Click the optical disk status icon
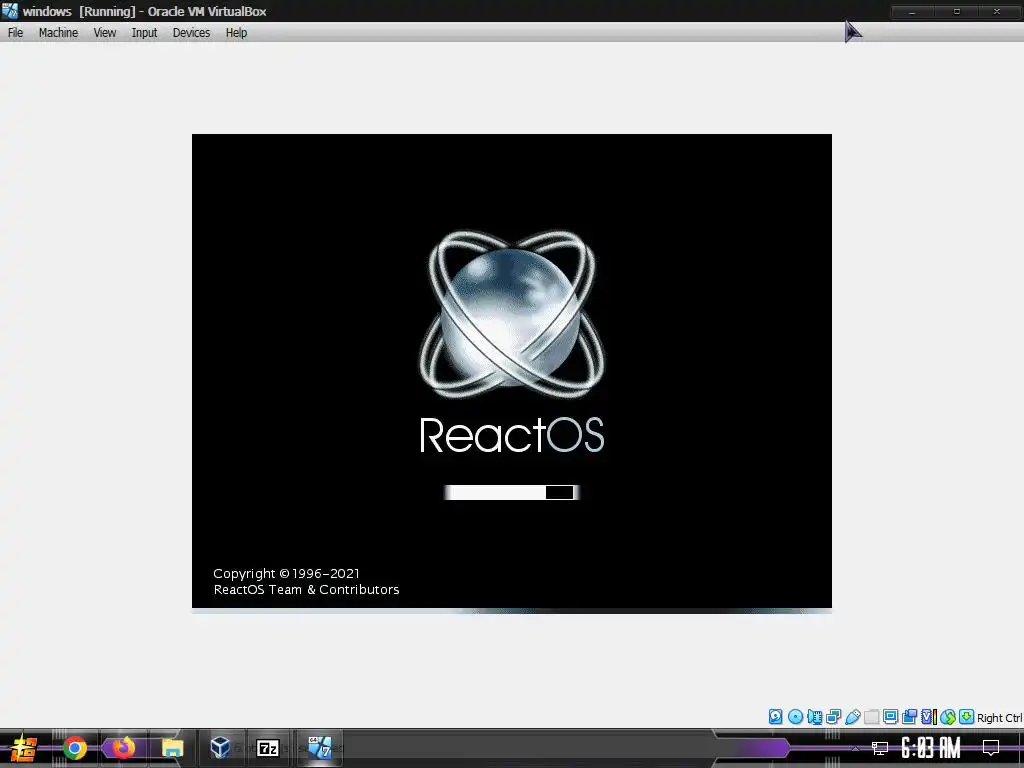Viewport: 1024px width, 768px height. (x=795, y=717)
